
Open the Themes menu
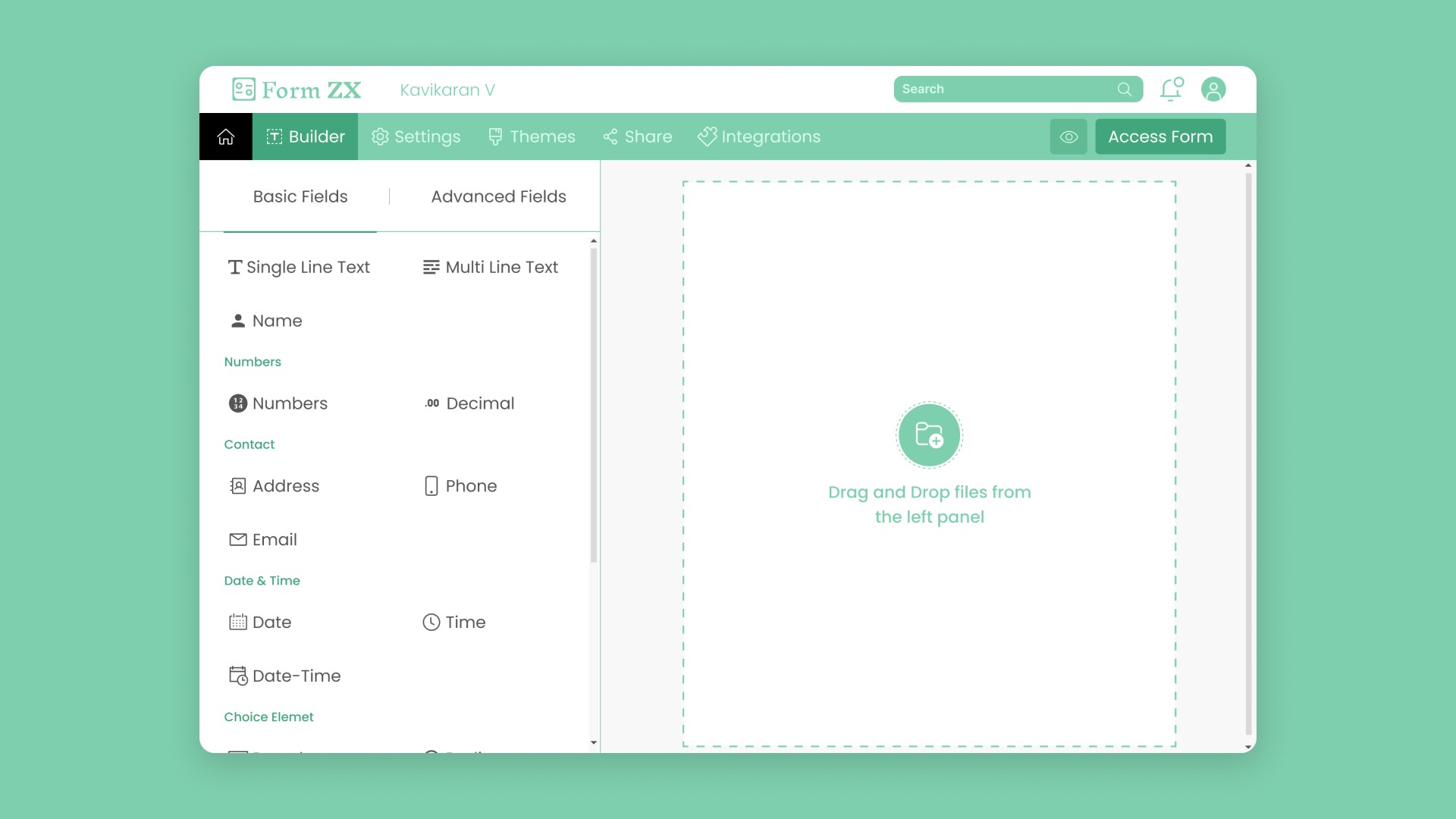coord(532,136)
